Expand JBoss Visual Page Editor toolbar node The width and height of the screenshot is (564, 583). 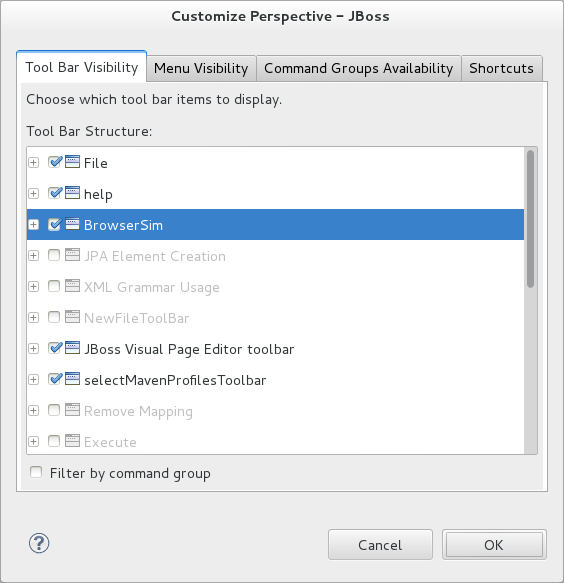pyautogui.click(x=33, y=348)
